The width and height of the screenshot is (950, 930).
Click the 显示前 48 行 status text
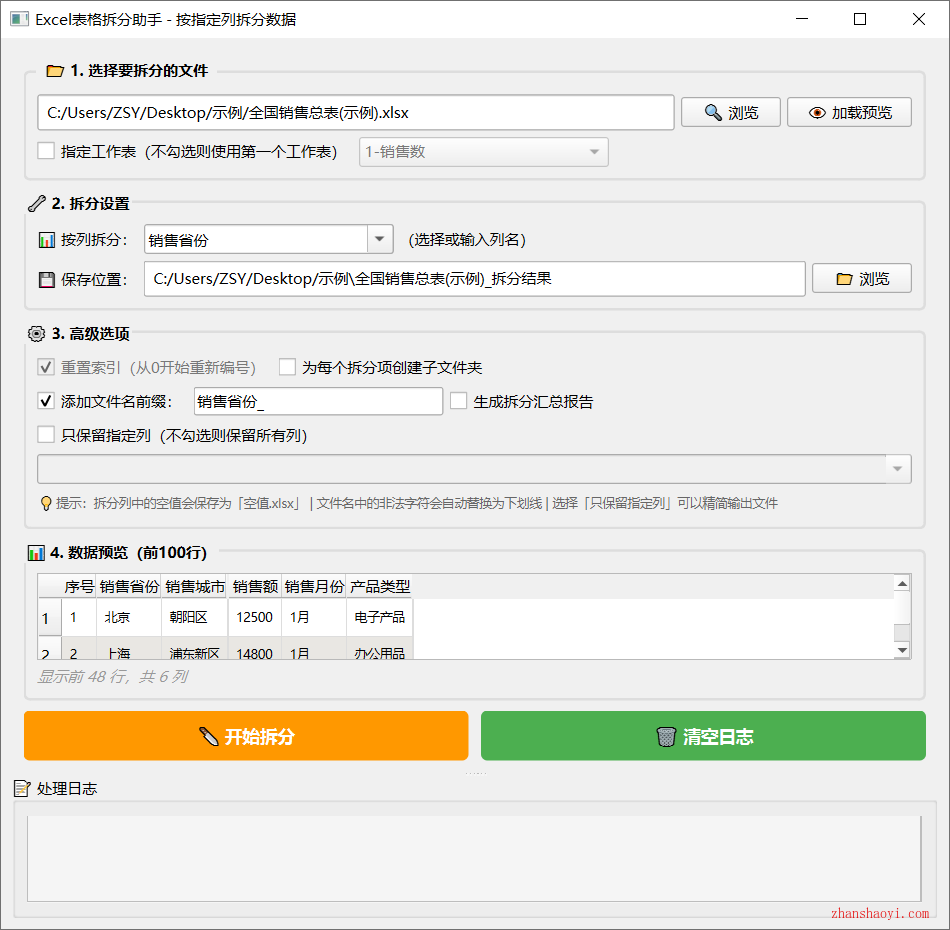(x=113, y=676)
